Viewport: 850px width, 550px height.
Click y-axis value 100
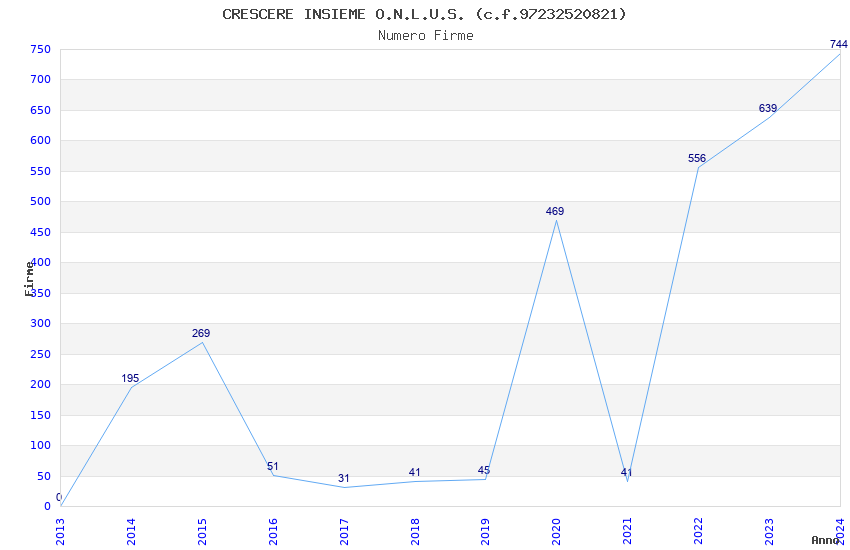point(41,445)
